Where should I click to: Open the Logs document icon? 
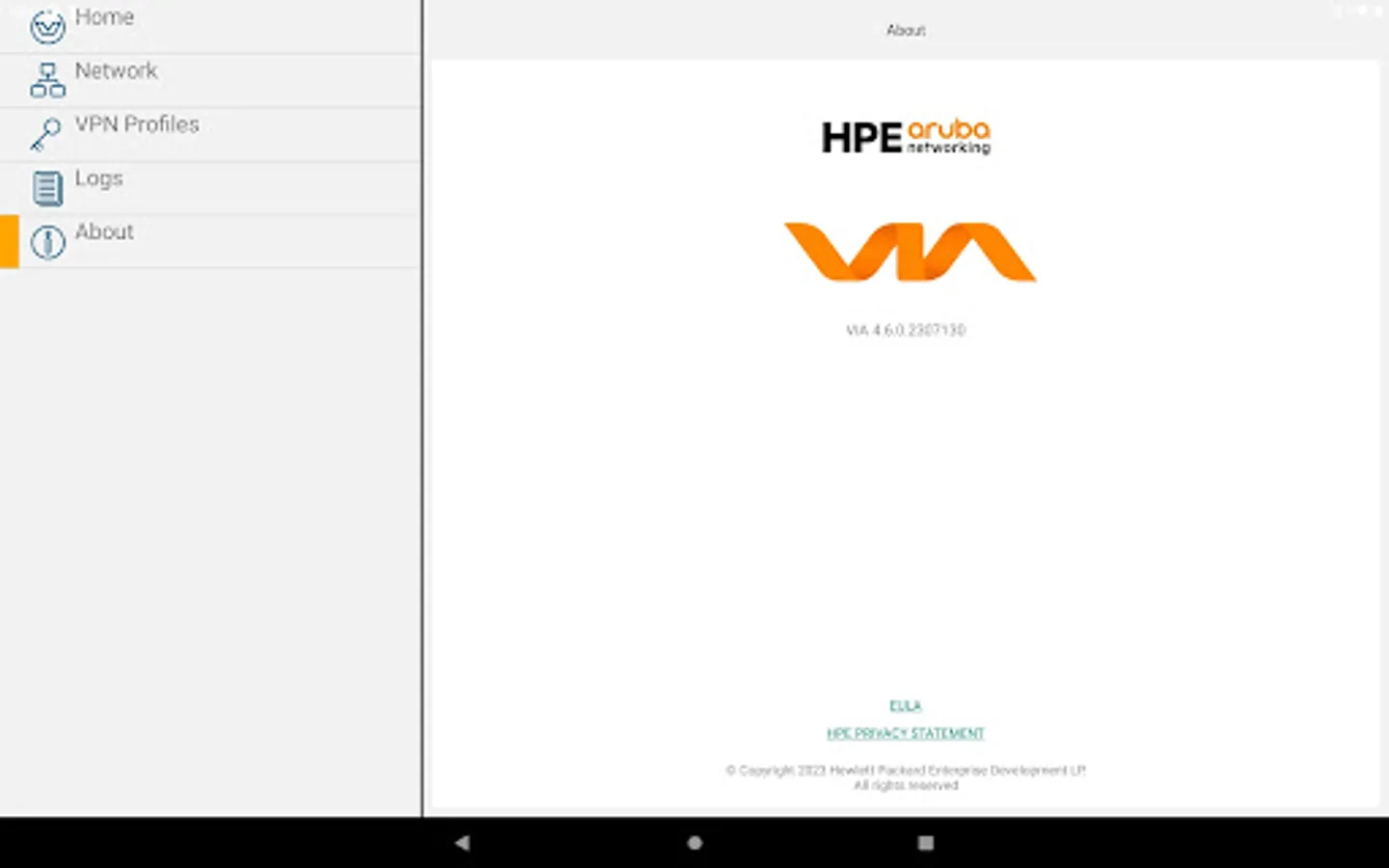47,188
